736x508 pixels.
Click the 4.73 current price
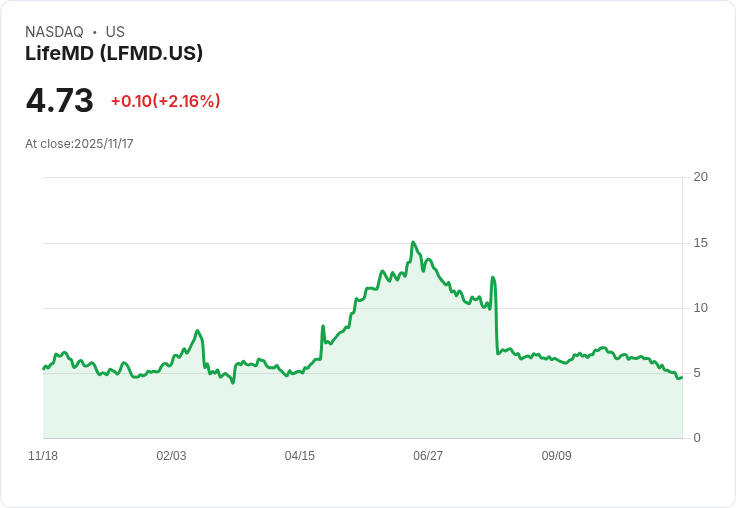59,100
